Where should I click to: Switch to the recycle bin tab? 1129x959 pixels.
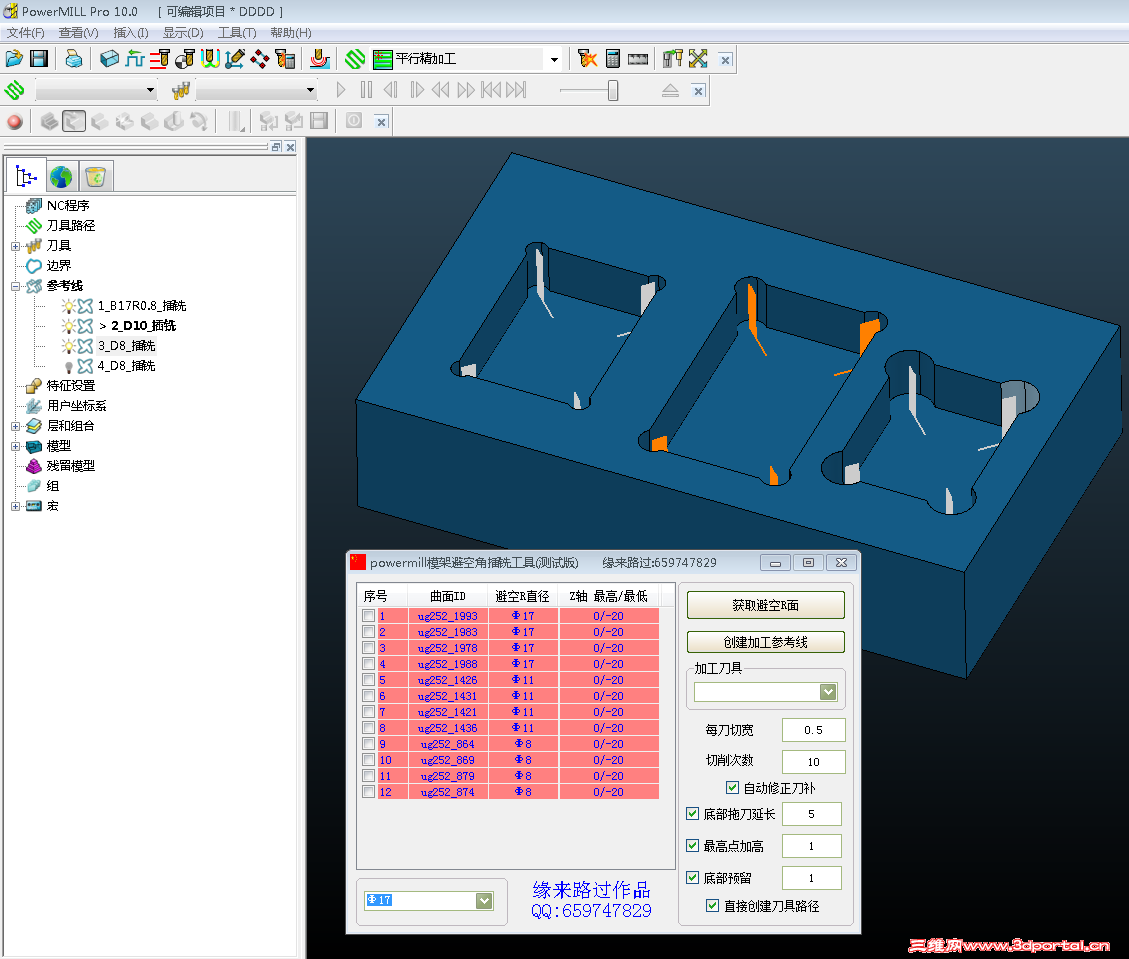pyautogui.click(x=95, y=176)
